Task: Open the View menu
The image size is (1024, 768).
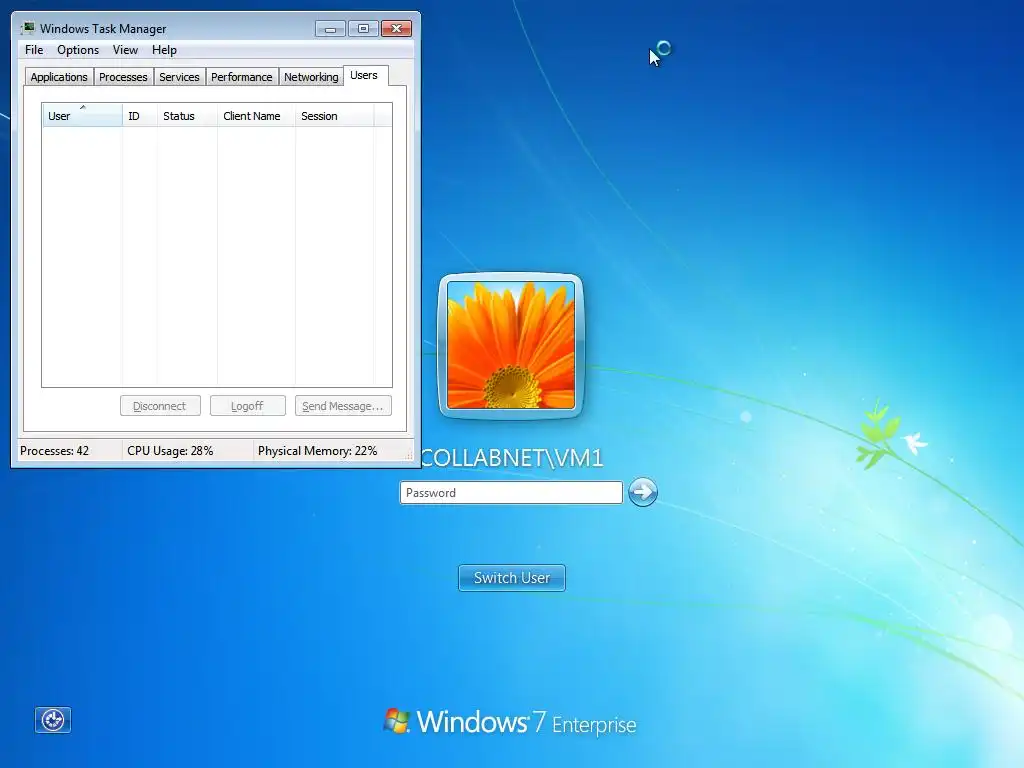Action: [x=125, y=50]
